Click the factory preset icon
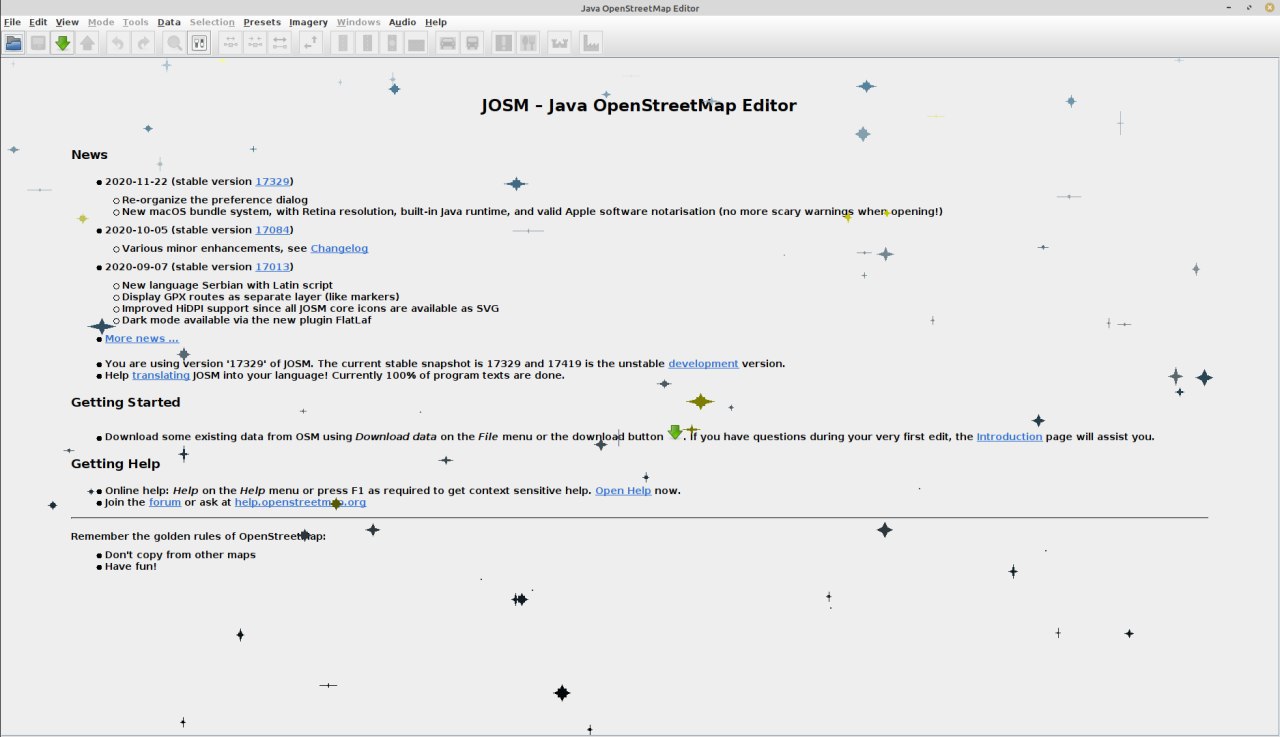 (x=590, y=43)
